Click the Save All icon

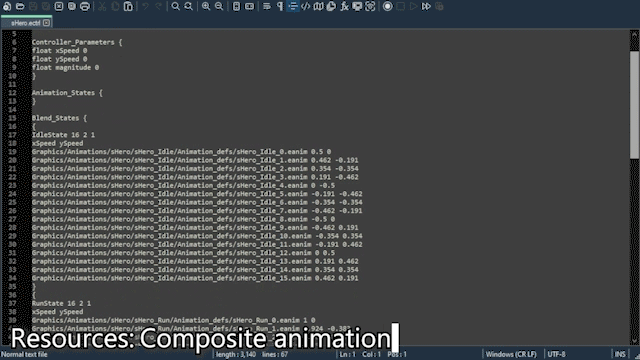[46, 6]
